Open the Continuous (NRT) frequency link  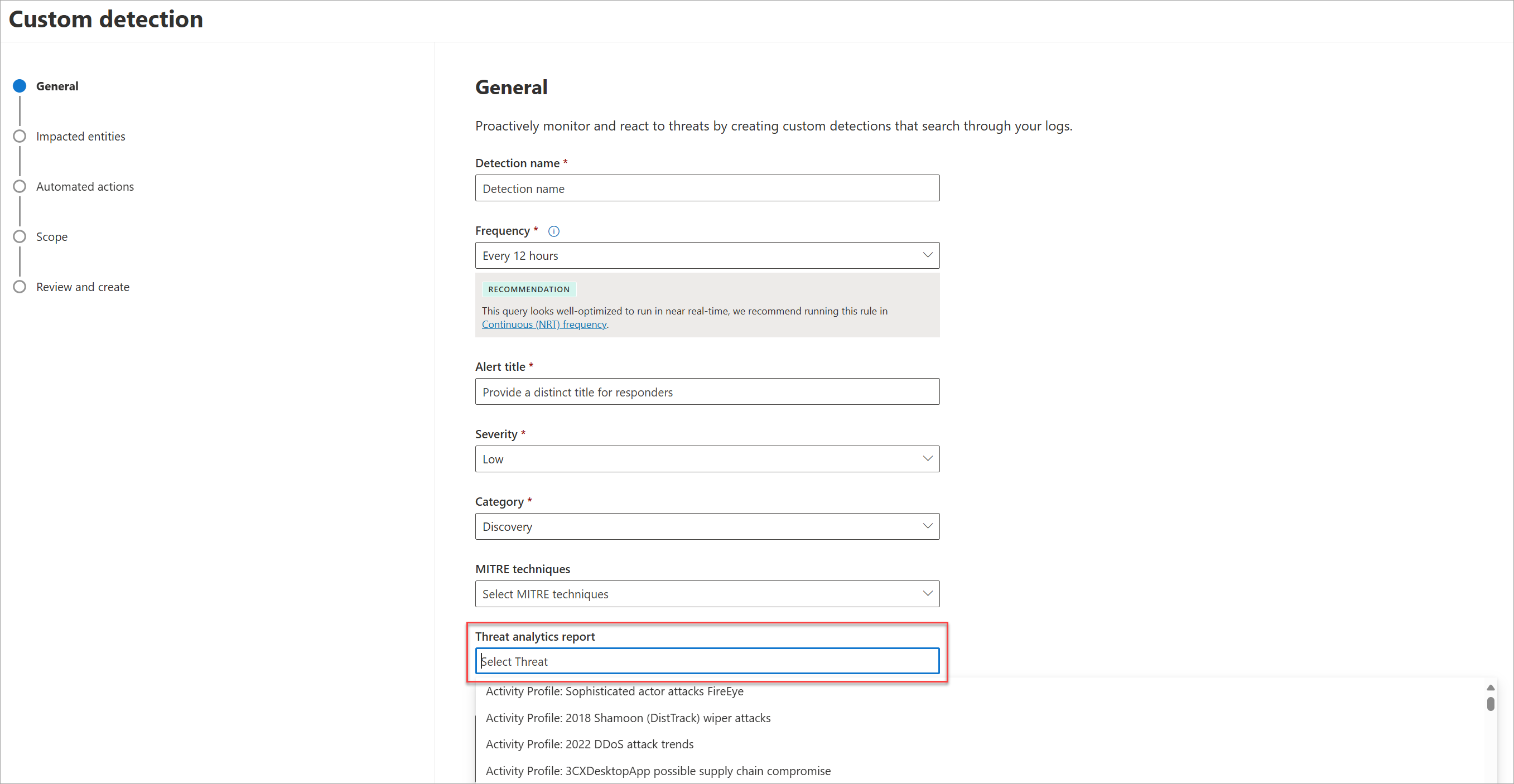pyautogui.click(x=544, y=324)
